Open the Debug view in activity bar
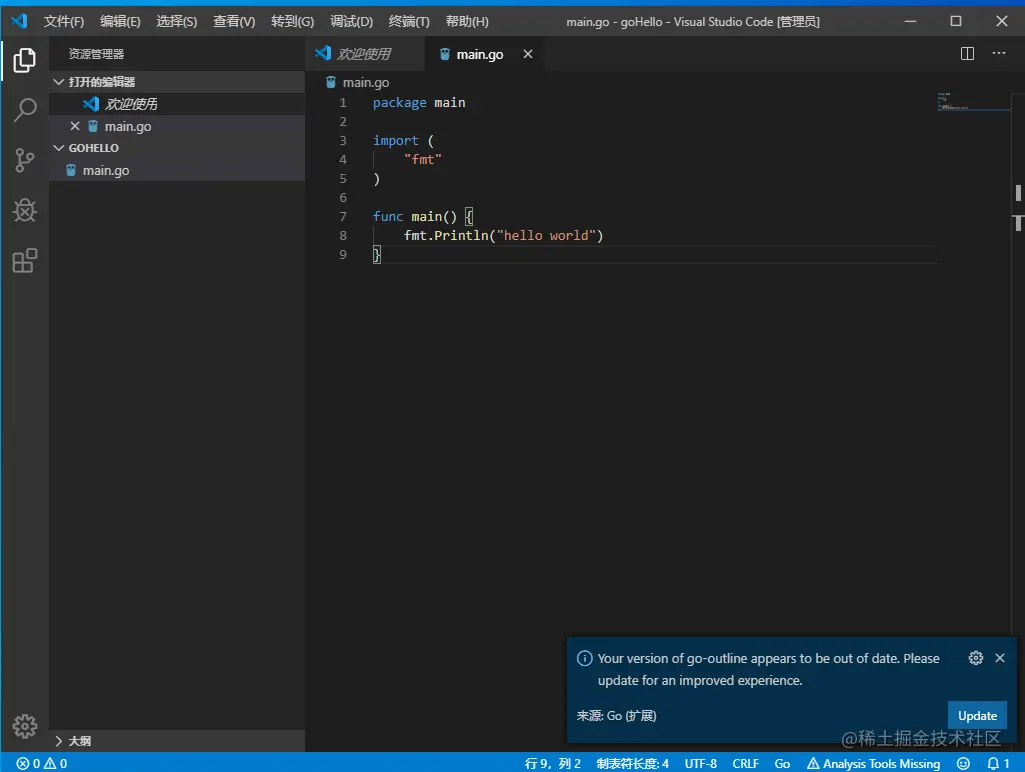 point(25,210)
